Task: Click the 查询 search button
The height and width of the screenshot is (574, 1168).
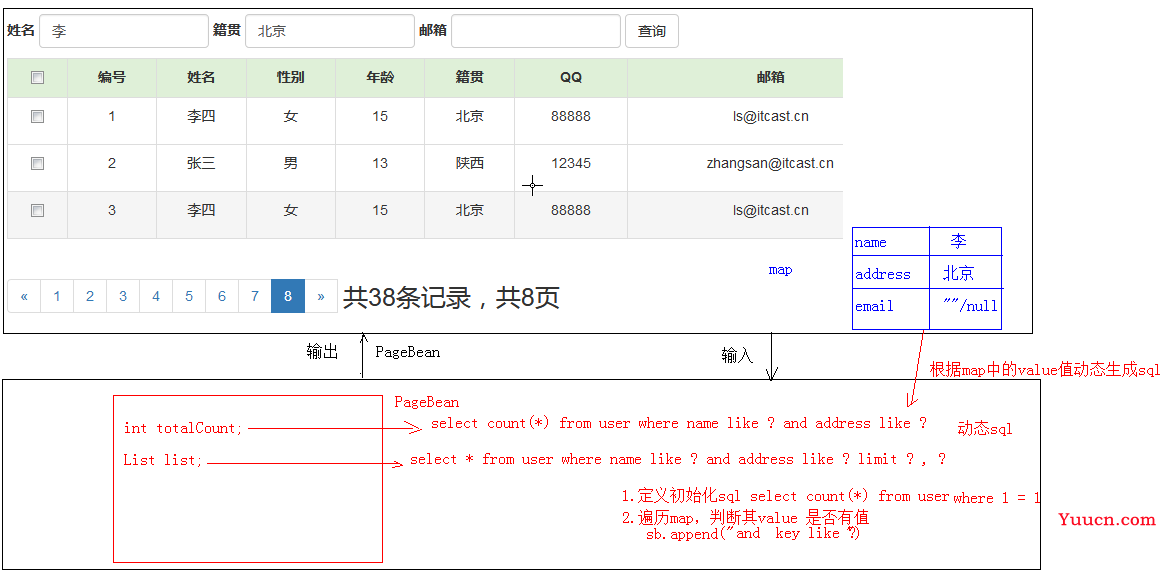Action: tap(651, 31)
